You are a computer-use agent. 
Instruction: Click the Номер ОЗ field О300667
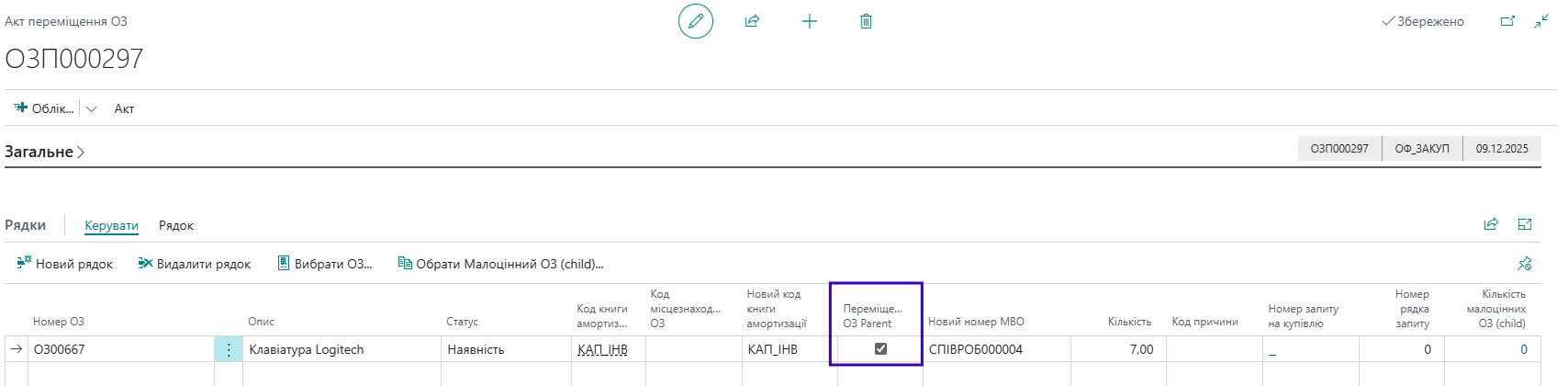tap(119, 350)
